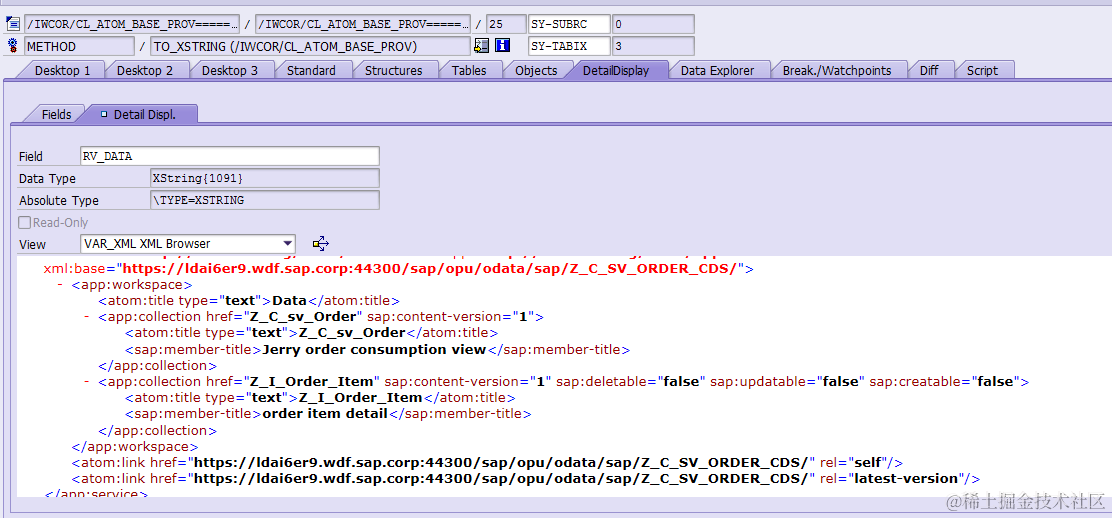Click the SY-SUBRC value 0 field
Image resolution: width=1112 pixels, height=518 pixels.
point(653,24)
